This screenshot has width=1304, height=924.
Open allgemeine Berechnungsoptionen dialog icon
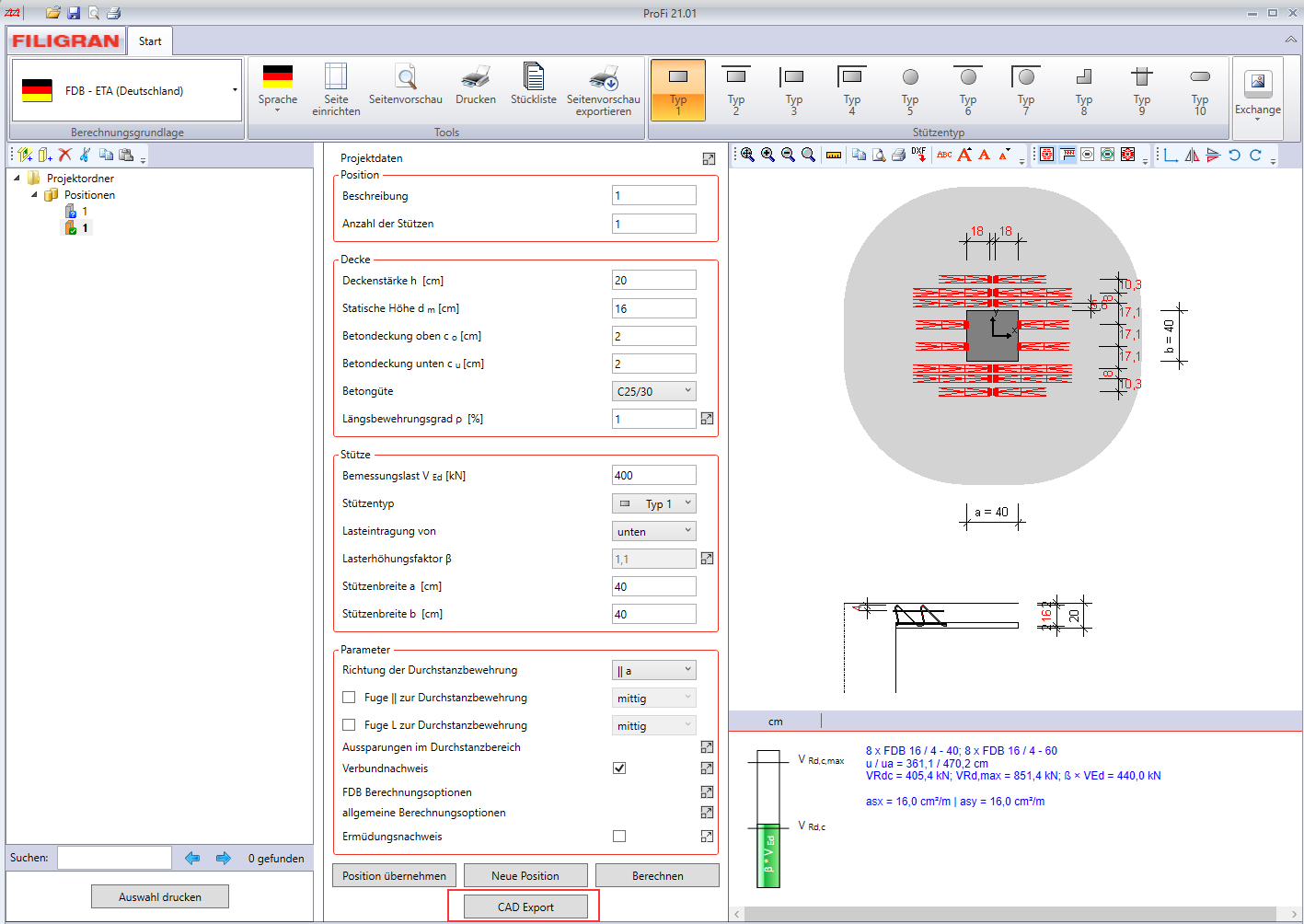tap(707, 813)
